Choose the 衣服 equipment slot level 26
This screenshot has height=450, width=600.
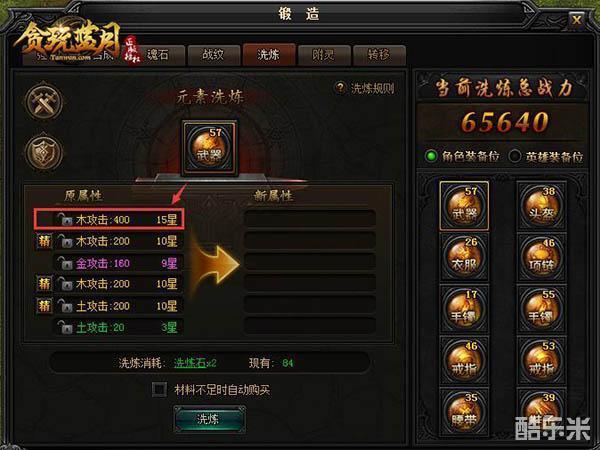464,257
